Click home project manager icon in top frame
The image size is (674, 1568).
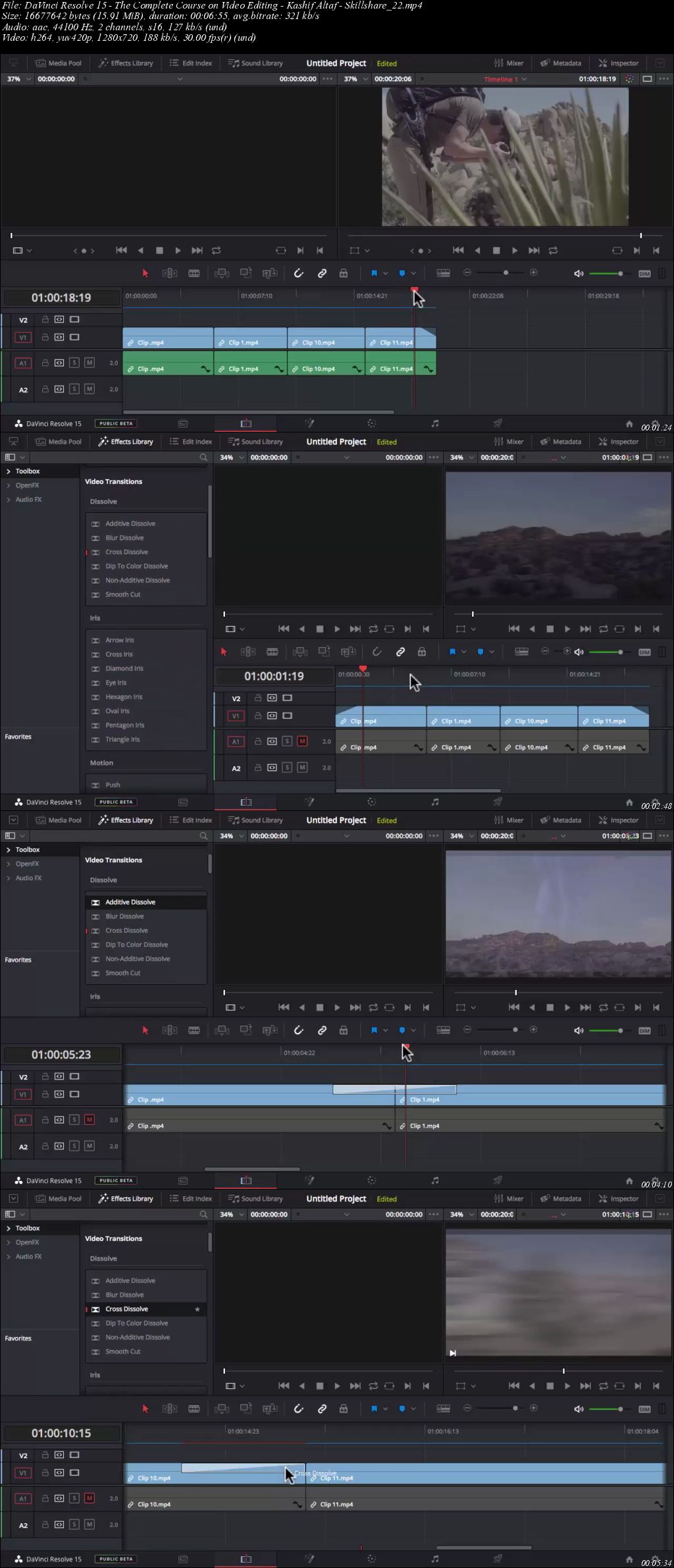(629, 424)
